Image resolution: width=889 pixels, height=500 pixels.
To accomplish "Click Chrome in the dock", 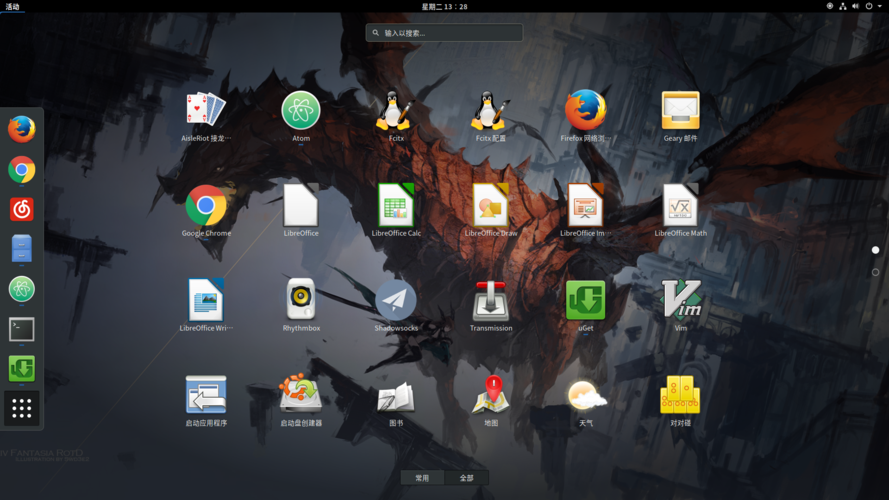I will coord(22,170).
